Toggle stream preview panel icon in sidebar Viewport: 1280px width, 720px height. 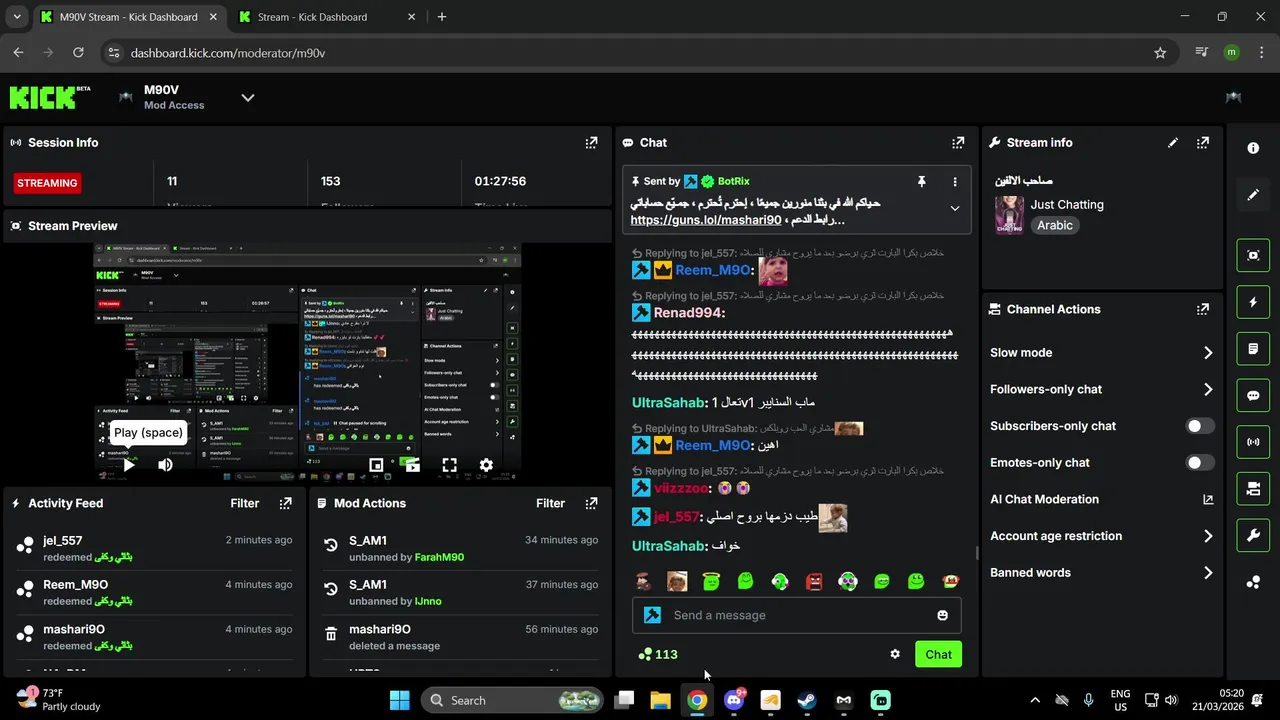[1253, 255]
